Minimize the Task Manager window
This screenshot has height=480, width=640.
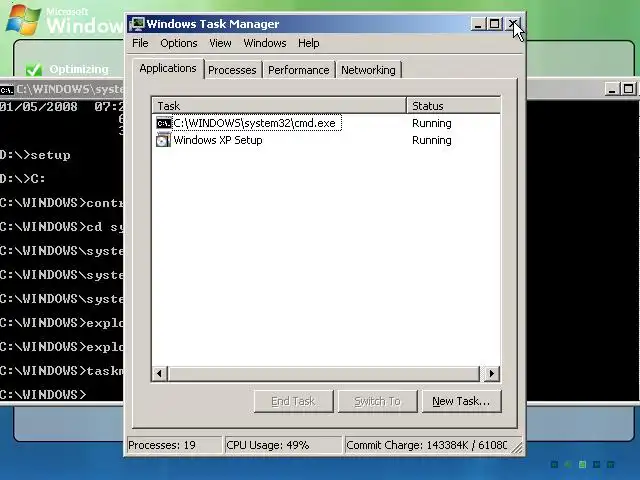point(478,24)
